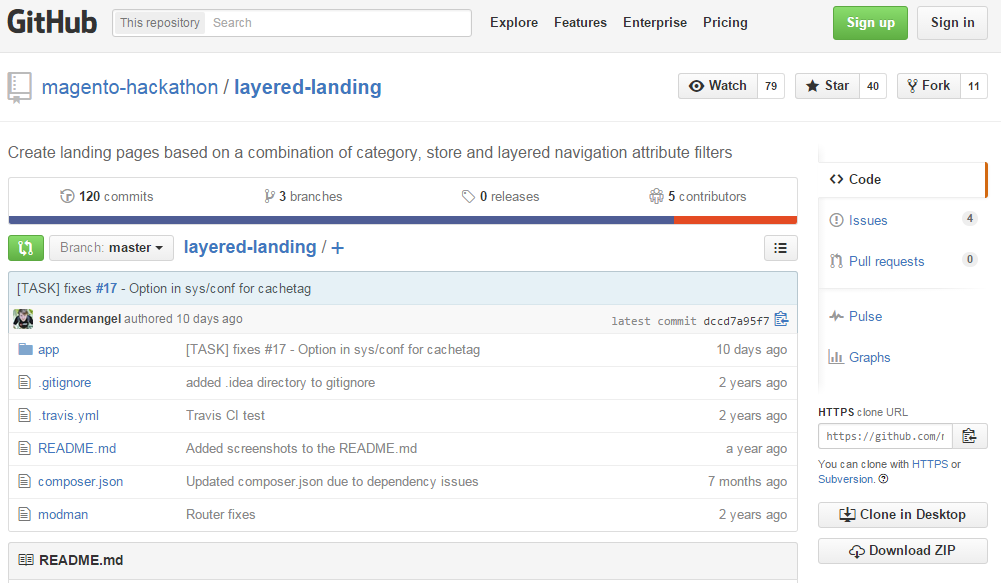Viewport: 1001px width, 583px height.
Task: Click sandermangel's avatar image
Action: point(23,319)
